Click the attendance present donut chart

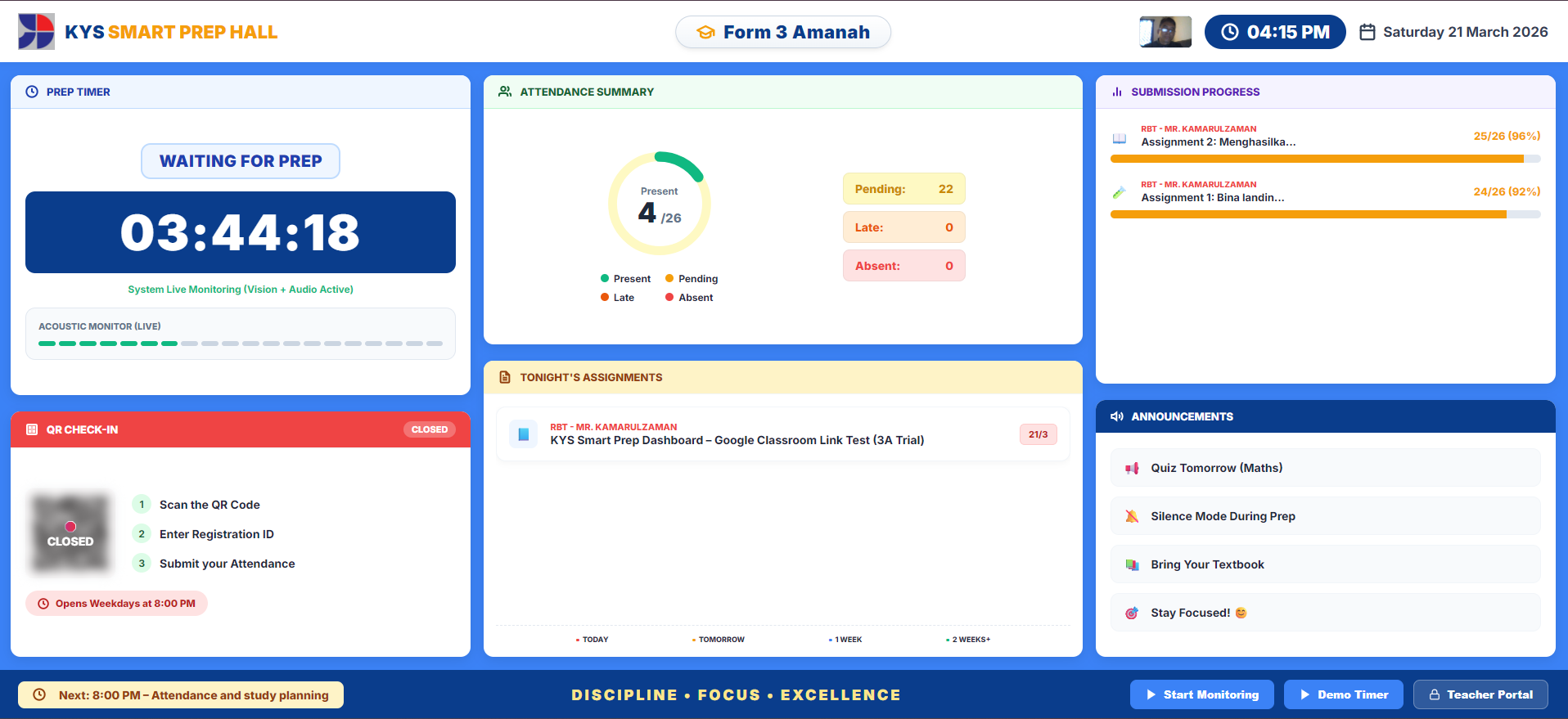(x=660, y=204)
